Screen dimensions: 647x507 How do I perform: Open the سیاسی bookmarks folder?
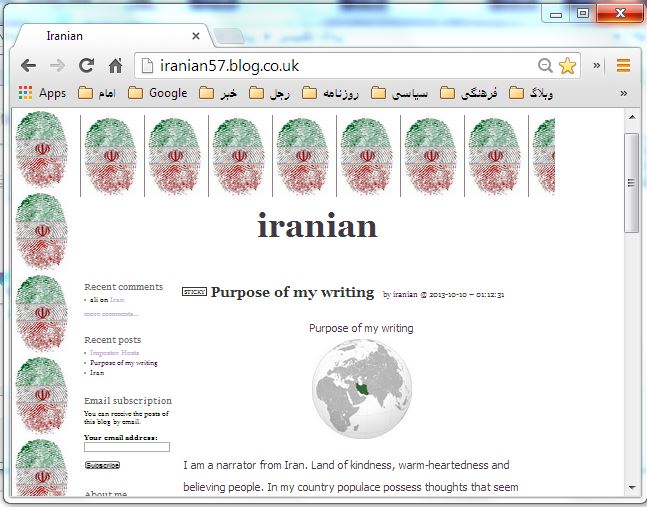coord(400,93)
